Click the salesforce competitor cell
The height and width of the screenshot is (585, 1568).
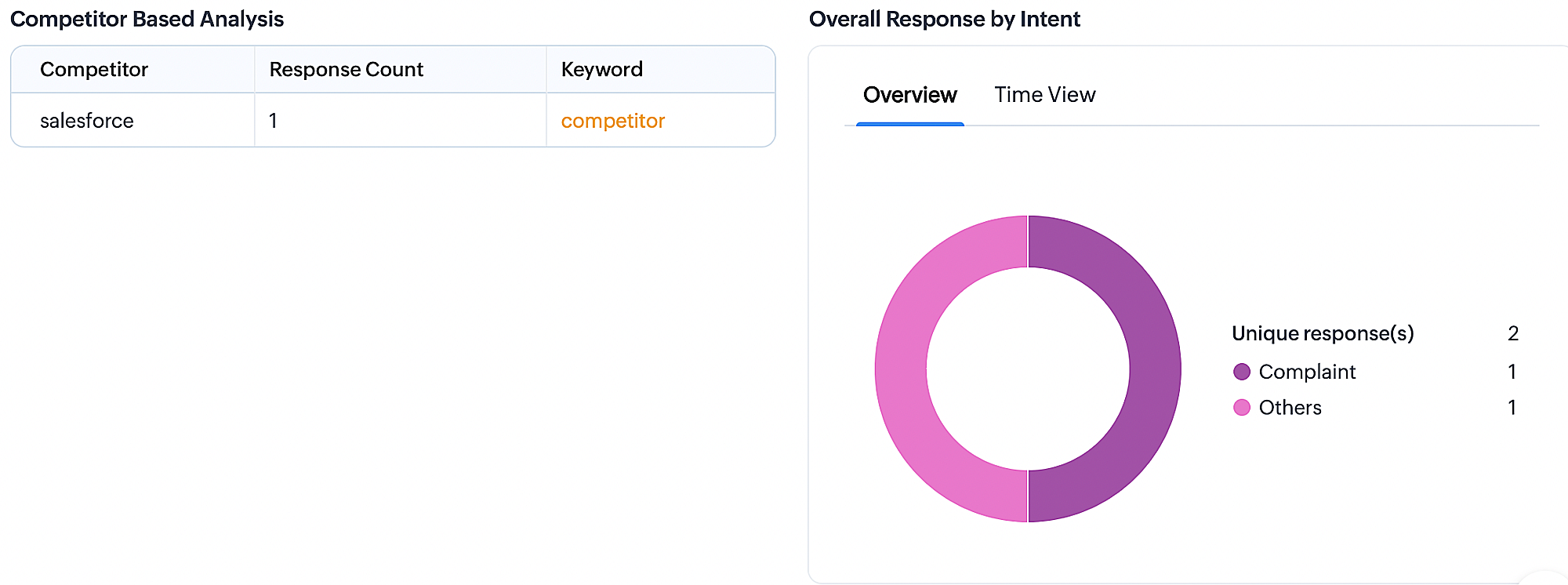[87, 121]
